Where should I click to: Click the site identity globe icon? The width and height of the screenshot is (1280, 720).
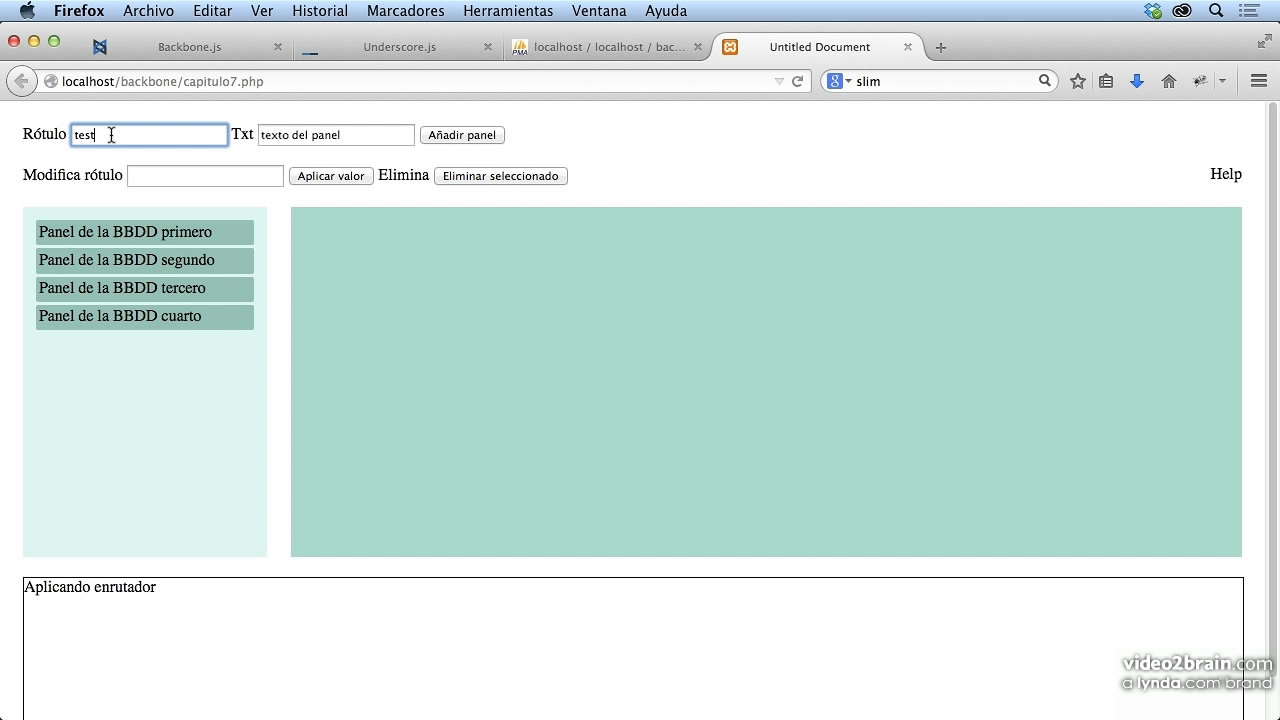(x=51, y=82)
